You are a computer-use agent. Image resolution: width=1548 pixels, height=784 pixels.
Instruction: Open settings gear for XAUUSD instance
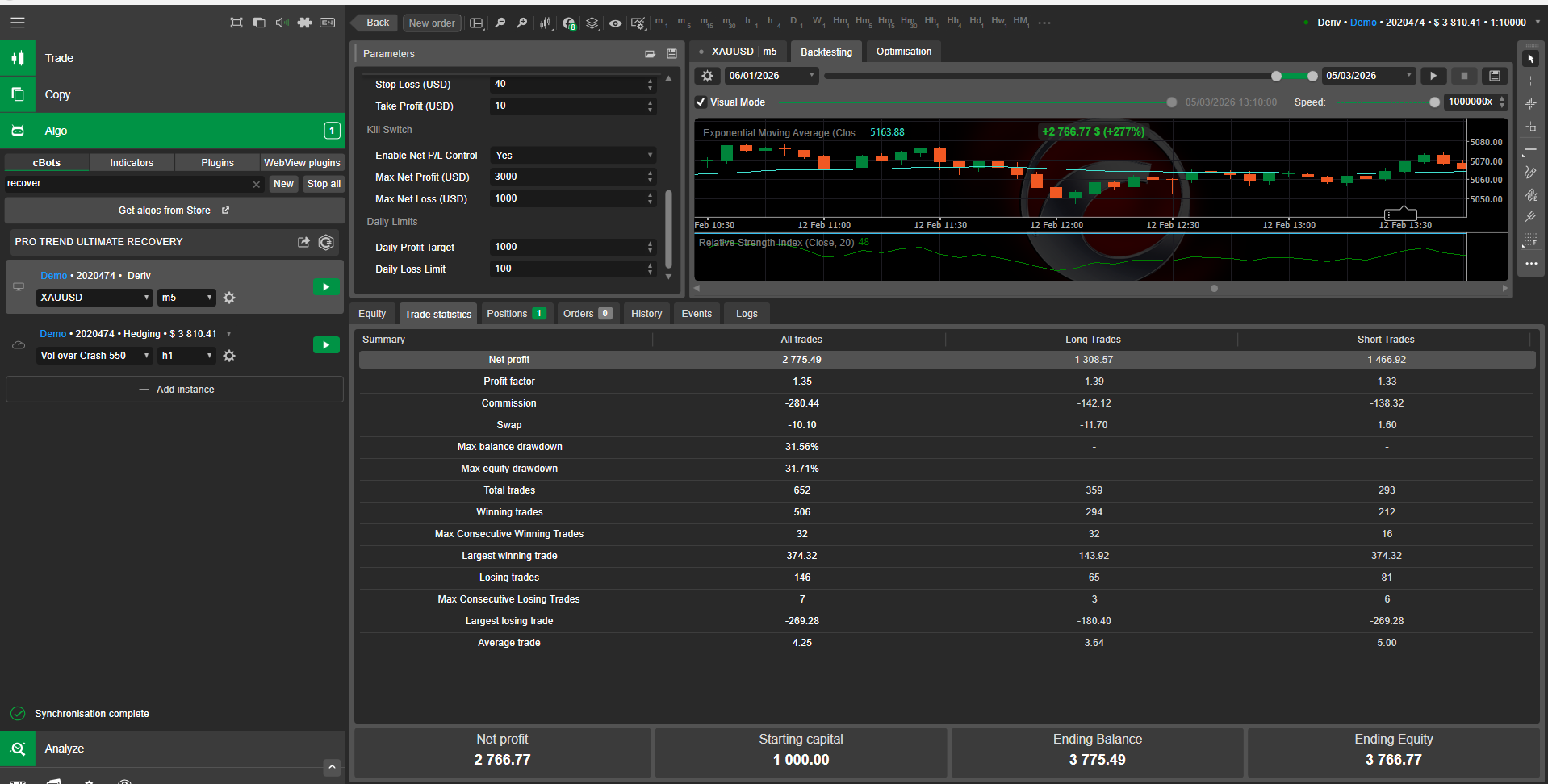[229, 298]
